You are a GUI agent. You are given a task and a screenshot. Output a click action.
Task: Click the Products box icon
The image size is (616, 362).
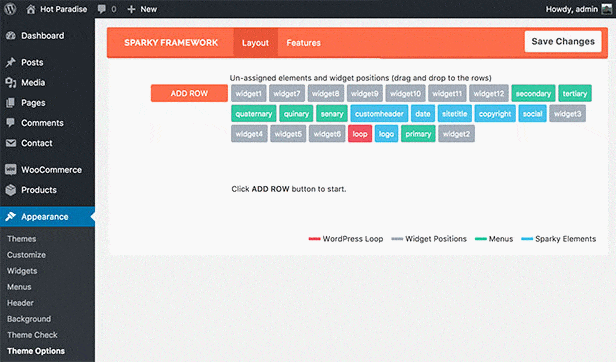(11, 190)
